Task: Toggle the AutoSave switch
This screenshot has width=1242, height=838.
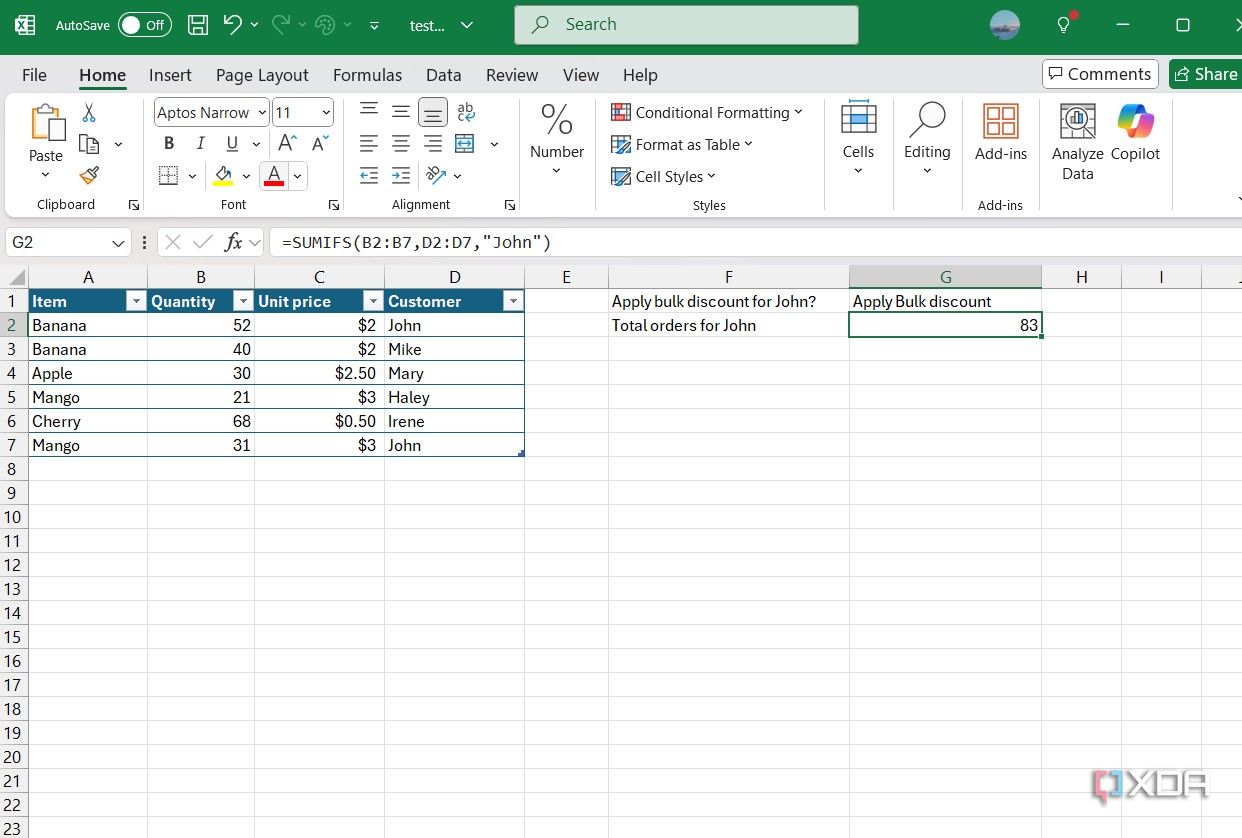Action: (144, 25)
